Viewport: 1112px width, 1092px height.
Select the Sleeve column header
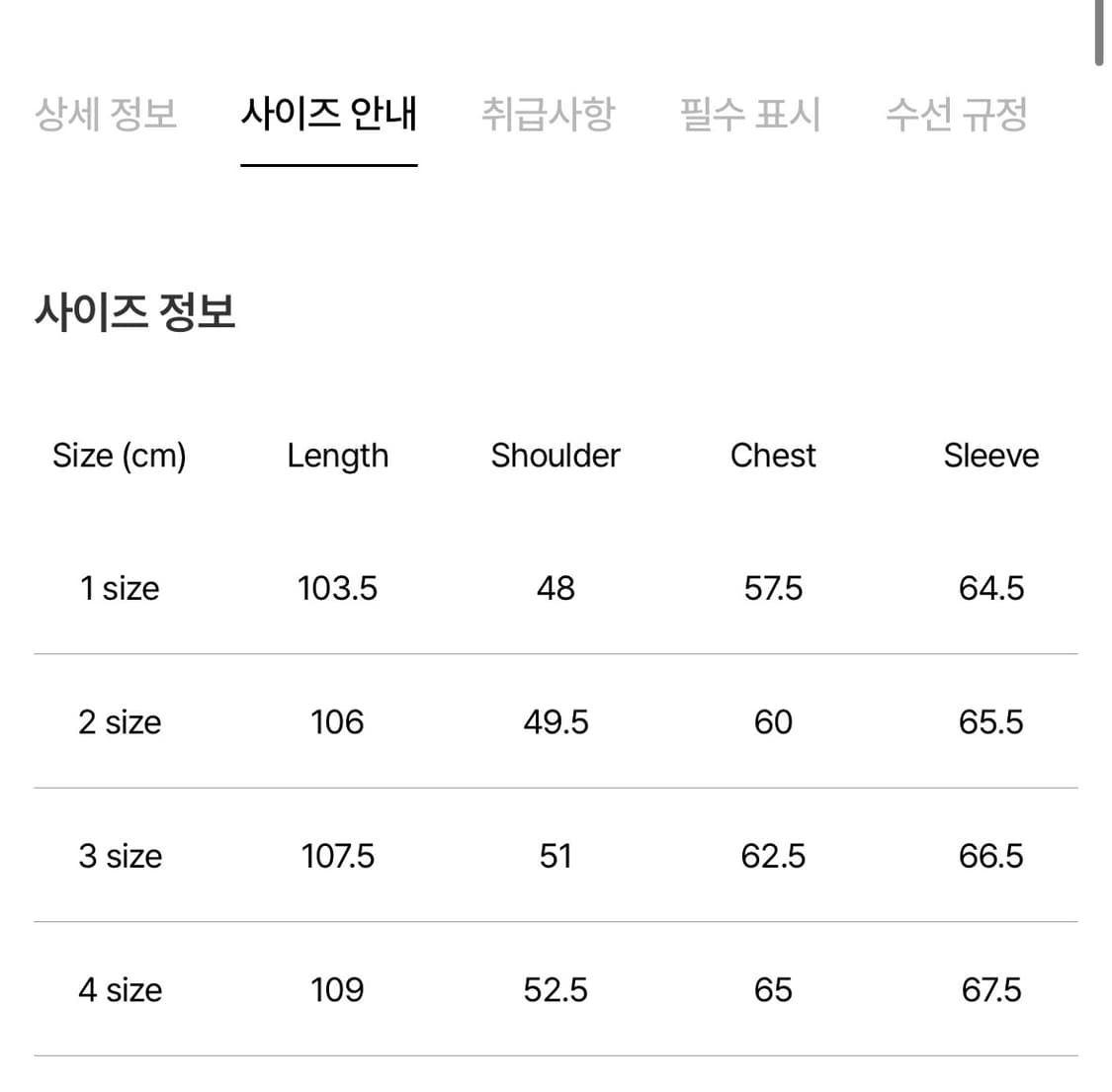tap(991, 456)
